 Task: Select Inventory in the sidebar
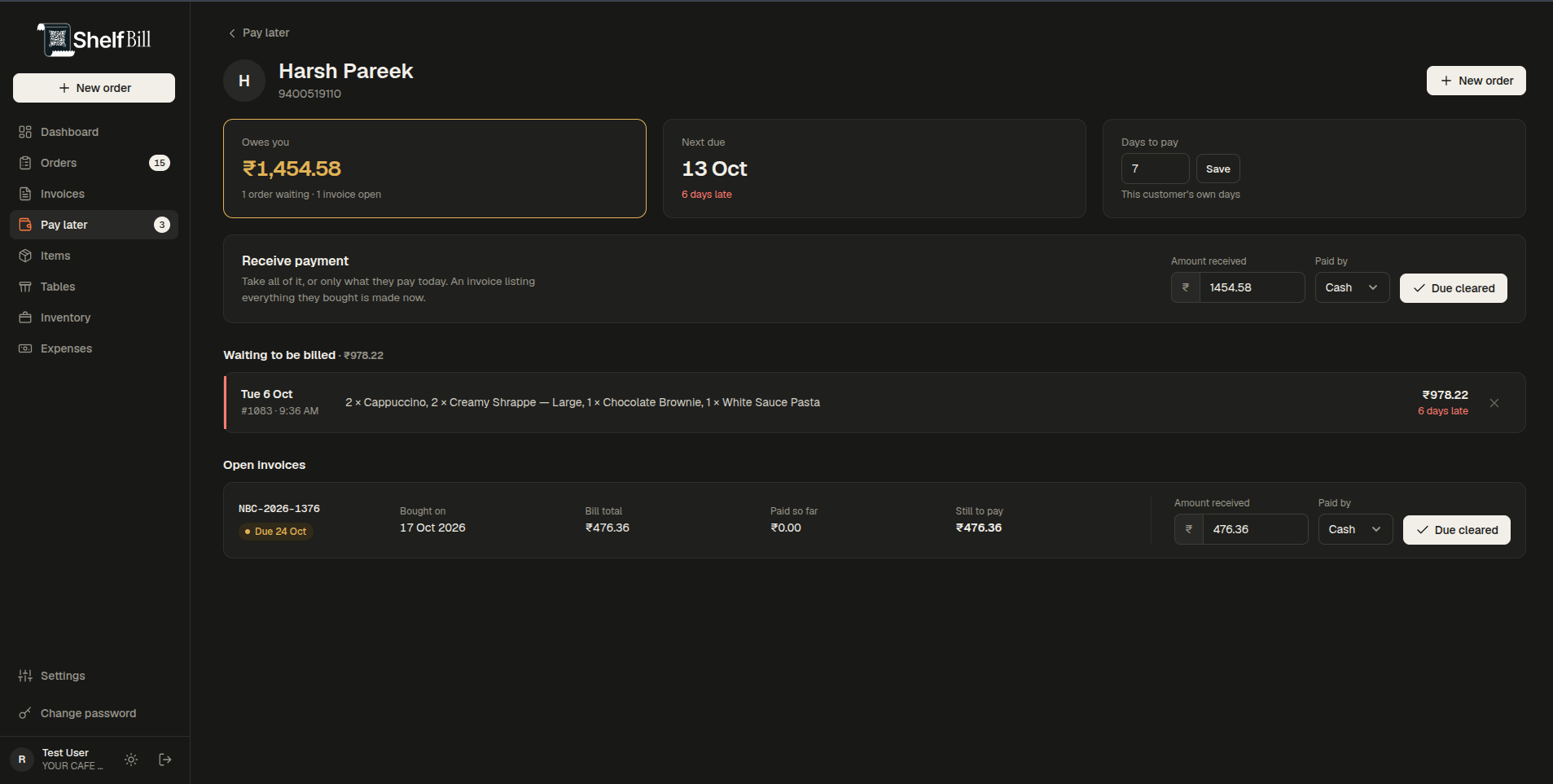[x=94, y=318]
